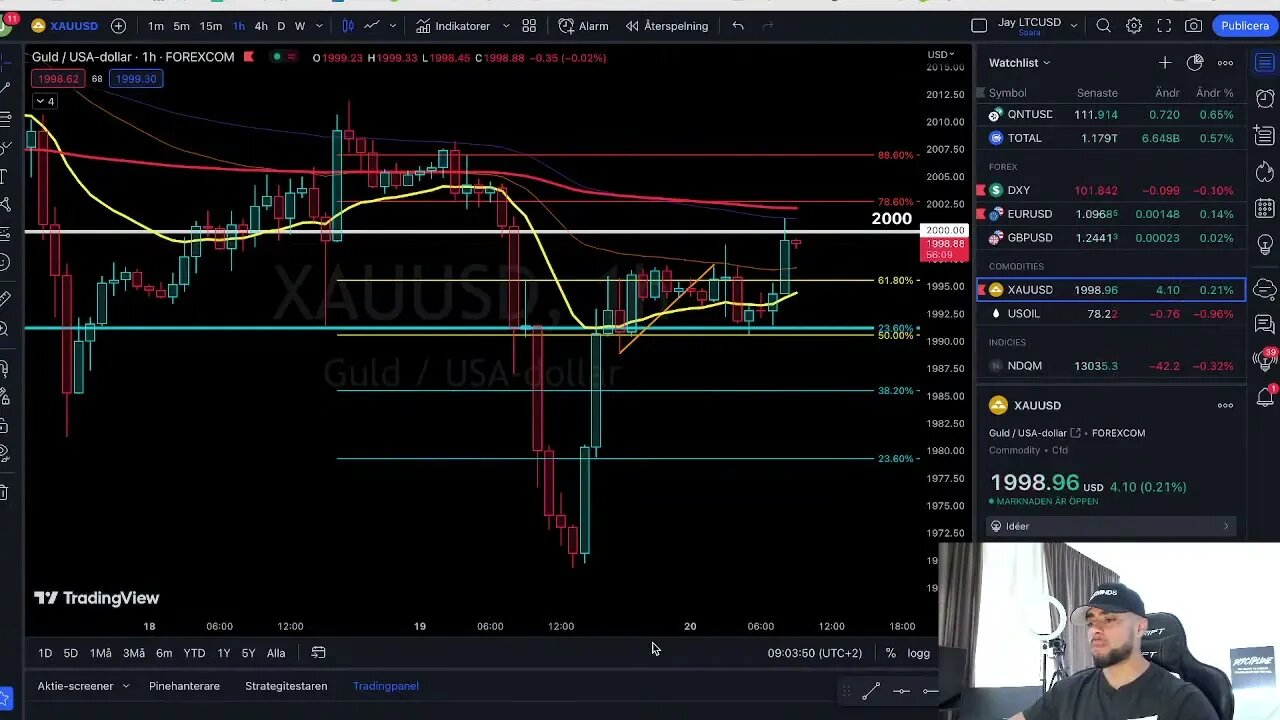Click the sell price 1998.62 button

pyautogui.click(x=58, y=78)
